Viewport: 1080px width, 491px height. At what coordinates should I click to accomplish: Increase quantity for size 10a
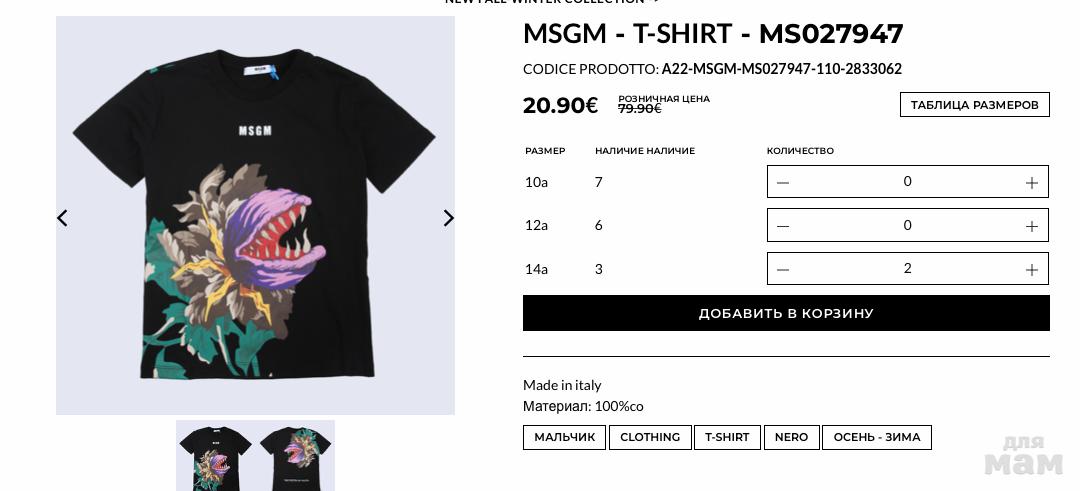(x=1031, y=182)
